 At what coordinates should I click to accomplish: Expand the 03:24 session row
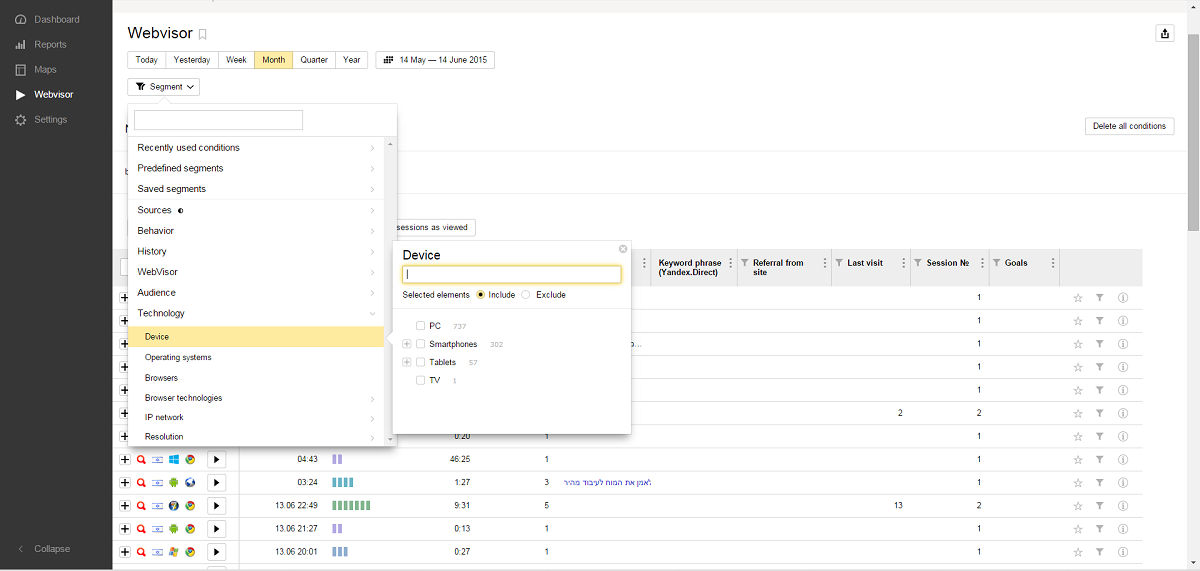pos(125,483)
